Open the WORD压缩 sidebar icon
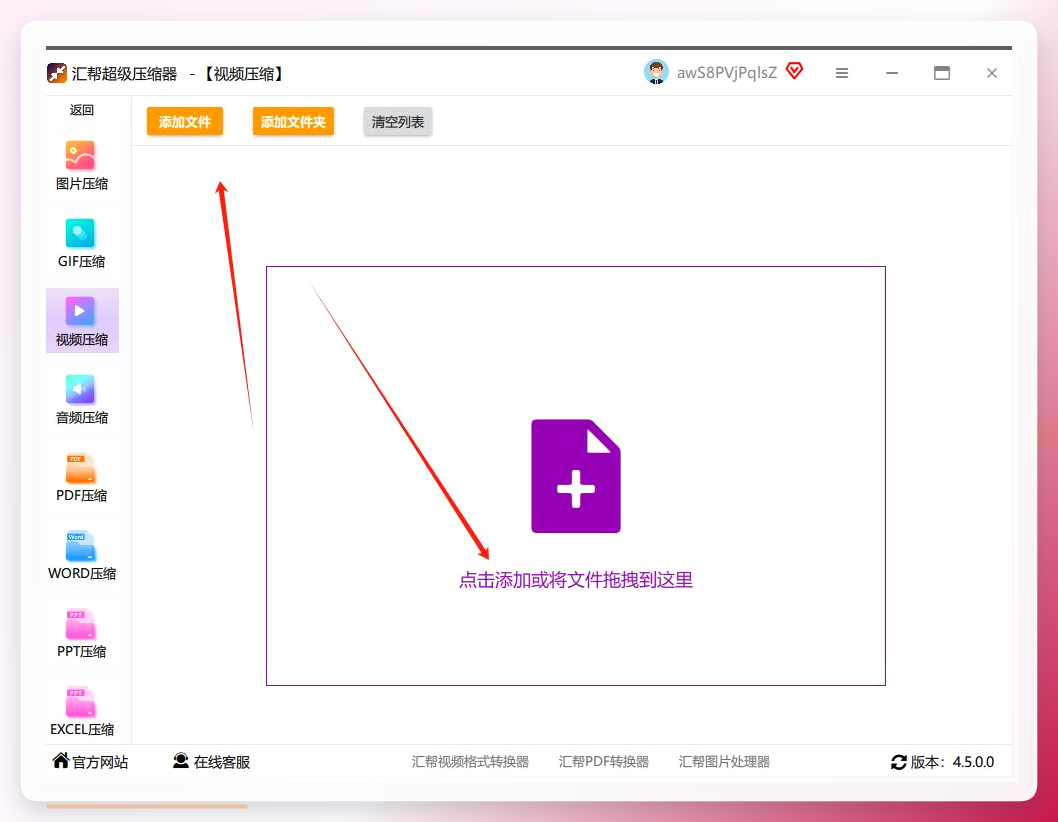 point(80,546)
